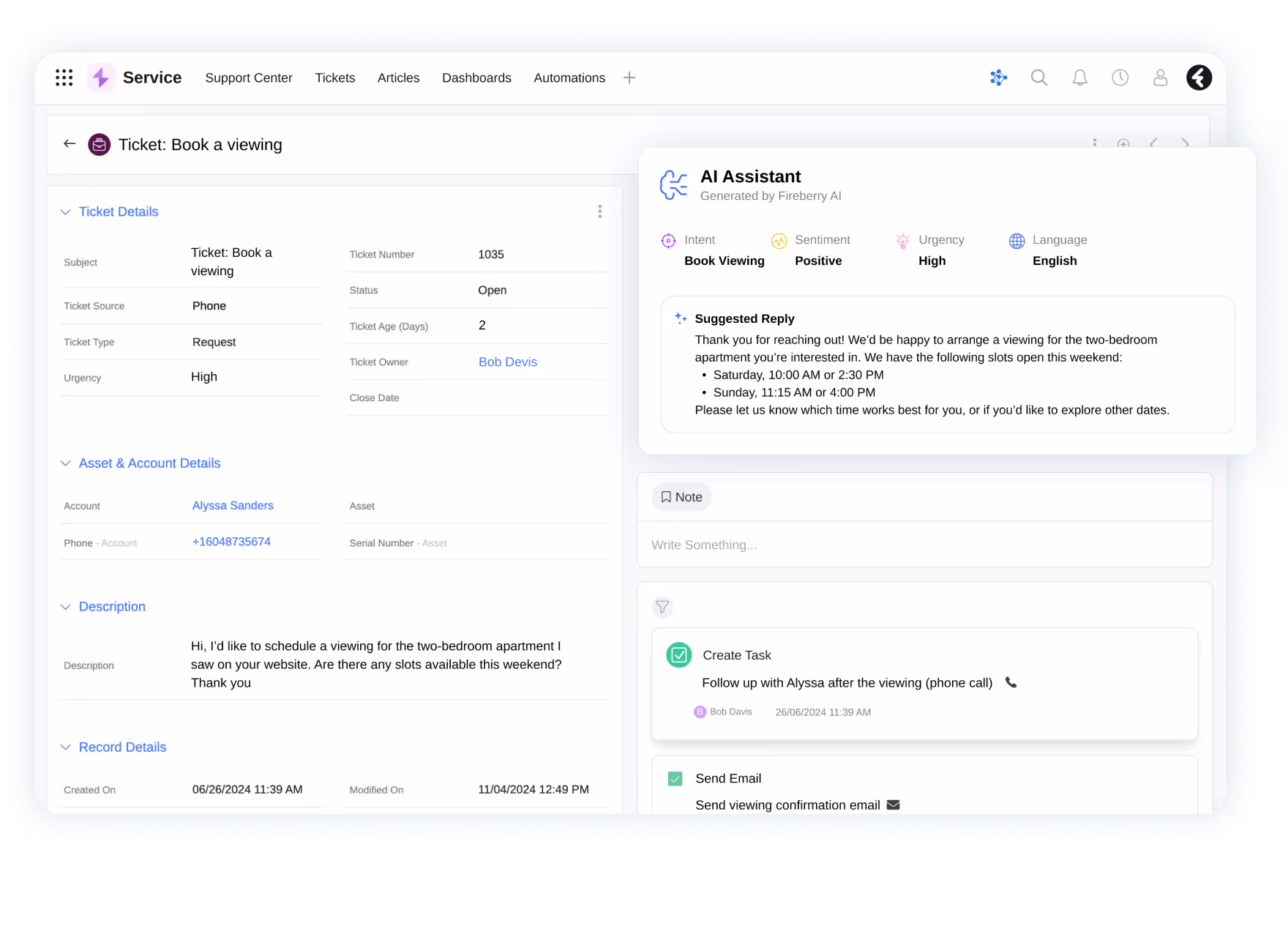Click the phone icon on follow-up task

pyautogui.click(x=1011, y=682)
